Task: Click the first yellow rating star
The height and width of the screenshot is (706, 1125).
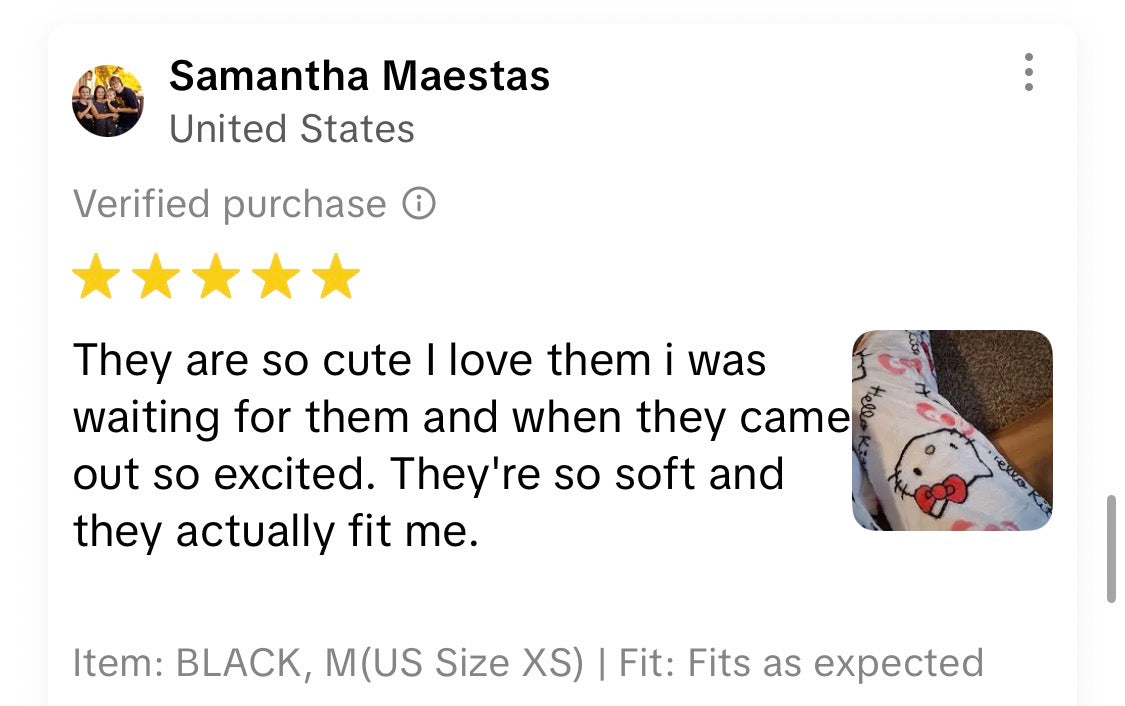Action: (x=96, y=277)
